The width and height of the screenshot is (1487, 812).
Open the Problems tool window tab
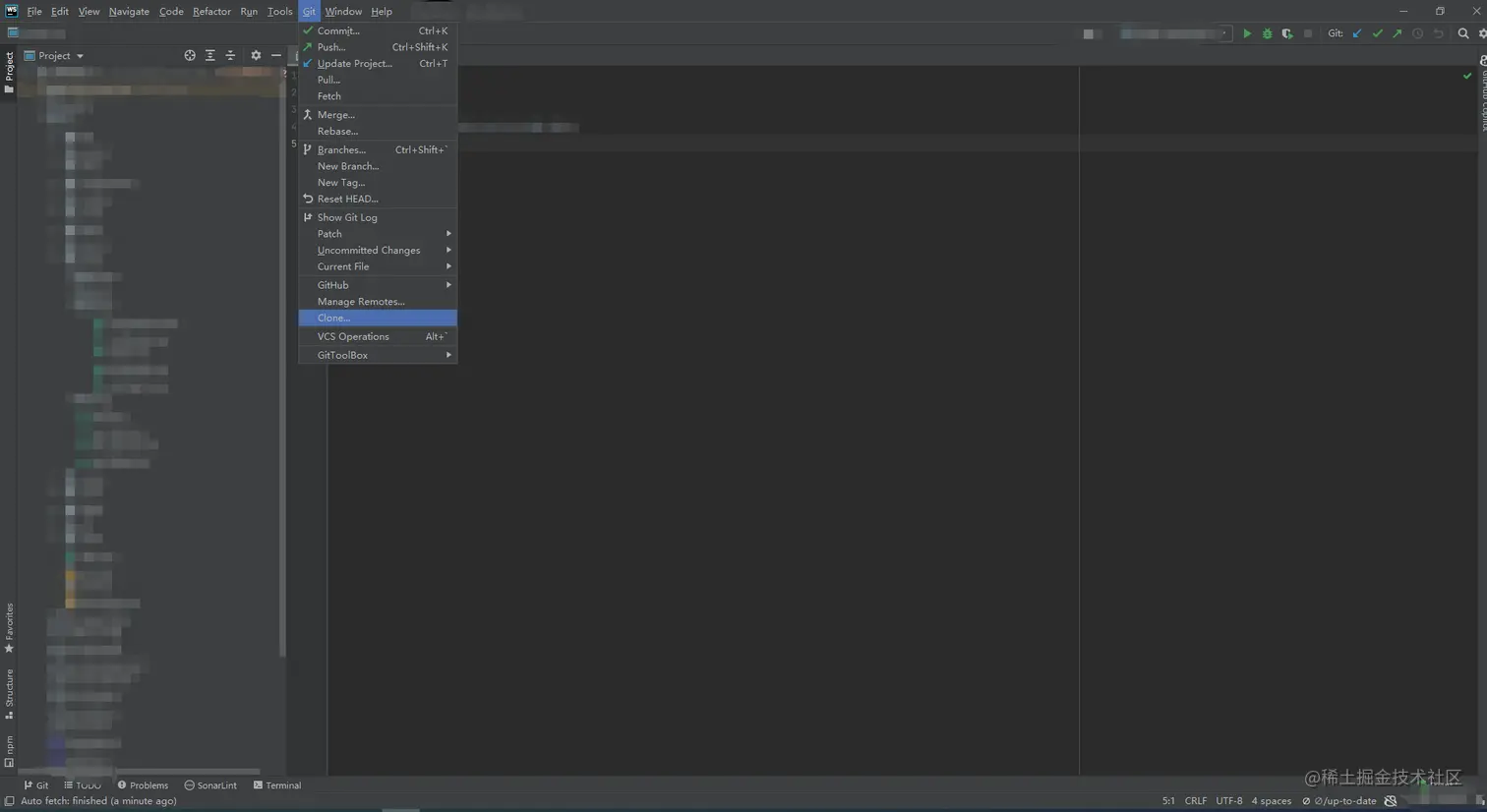pyautogui.click(x=143, y=785)
